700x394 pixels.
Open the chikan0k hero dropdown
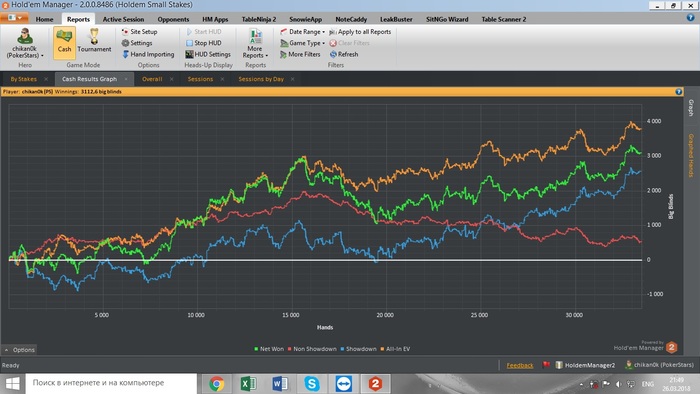pyautogui.click(x=25, y=43)
